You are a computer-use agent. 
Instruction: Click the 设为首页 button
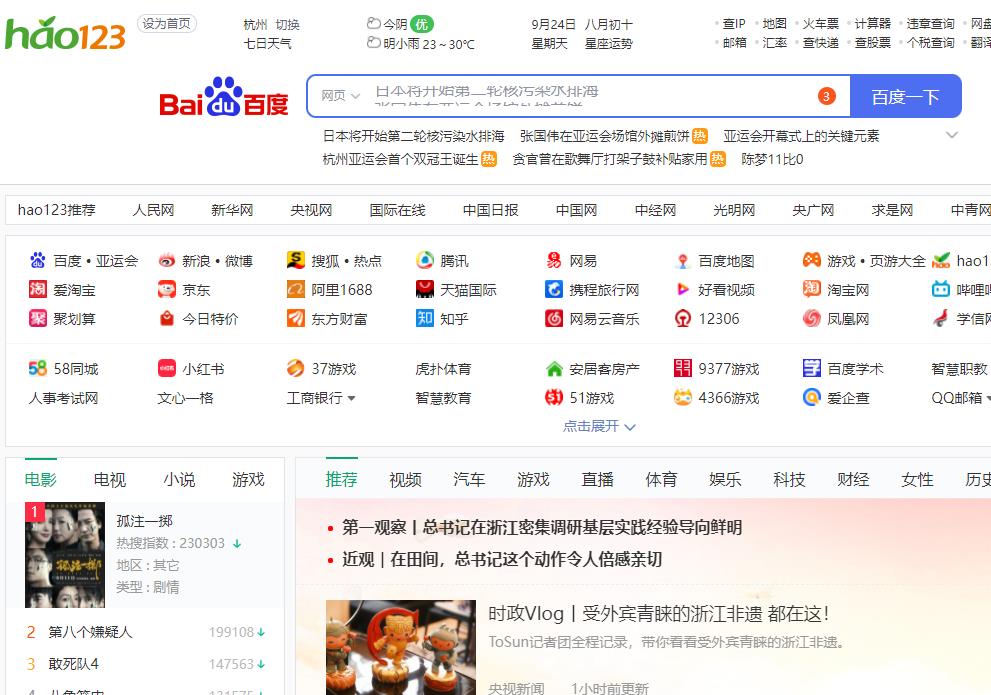pos(167,23)
